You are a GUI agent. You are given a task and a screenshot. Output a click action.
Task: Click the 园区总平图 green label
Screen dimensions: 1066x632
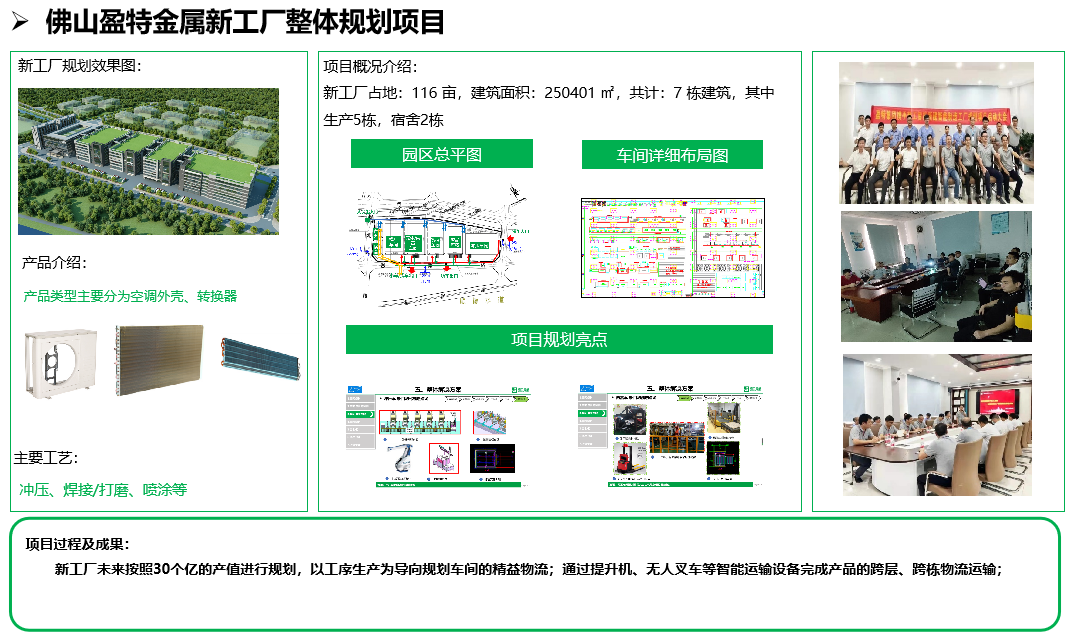point(441,154)
